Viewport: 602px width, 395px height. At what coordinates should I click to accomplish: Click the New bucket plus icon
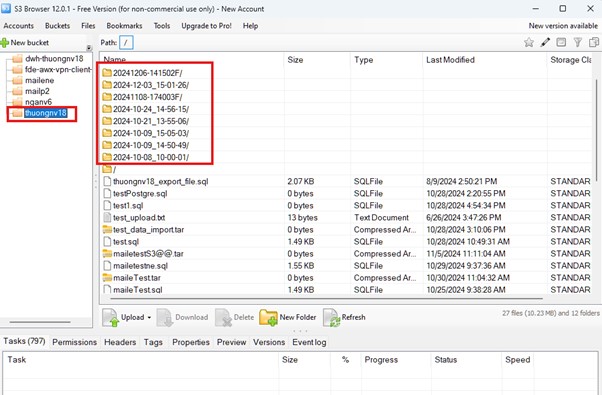[x=5, y=43]
